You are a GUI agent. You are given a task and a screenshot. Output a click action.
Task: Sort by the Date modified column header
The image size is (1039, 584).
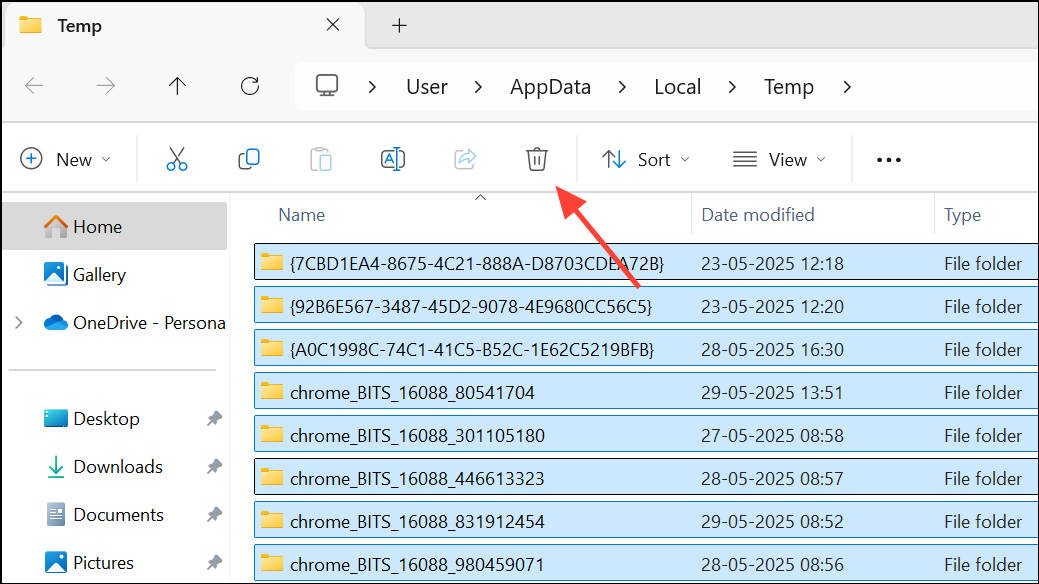pos(757,215)
